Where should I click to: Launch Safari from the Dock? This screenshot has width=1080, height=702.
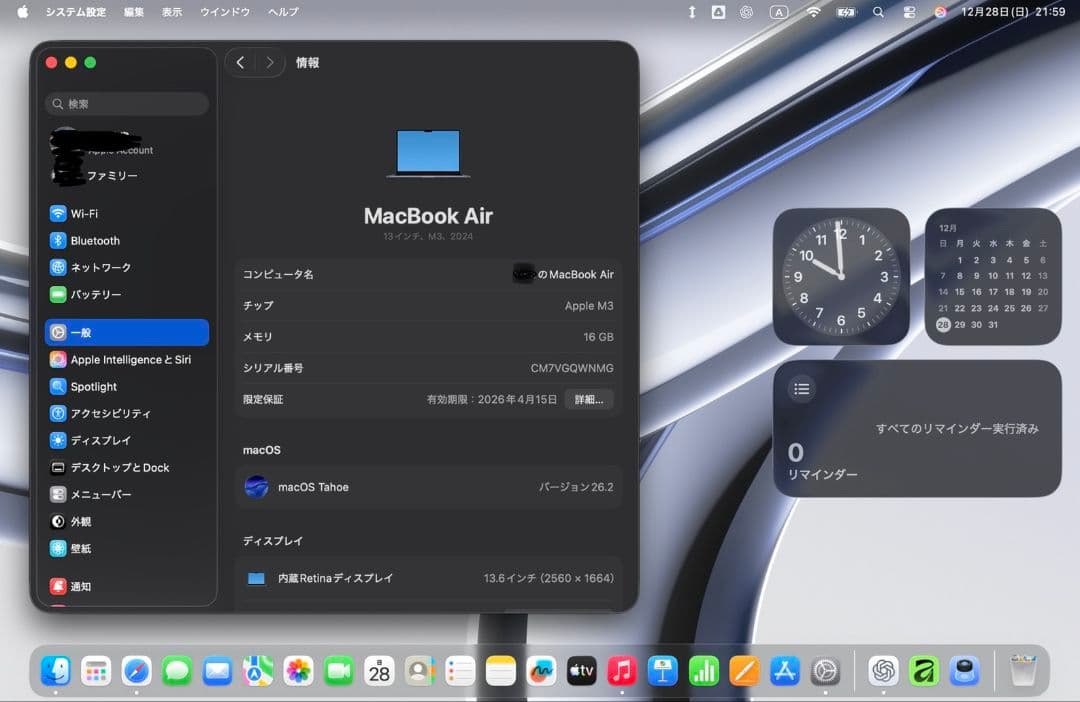[137, 670]
